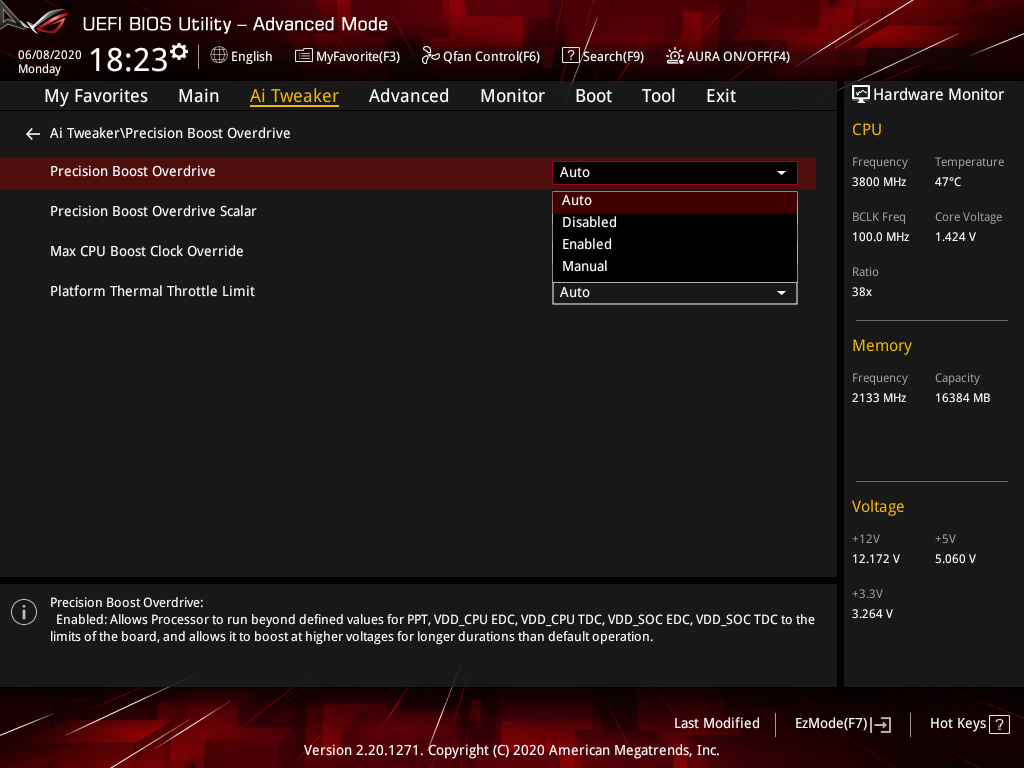Viewport: 1024px width, 768px height.
Task: Click the info icon in help panel
Action: coord(24,612)
